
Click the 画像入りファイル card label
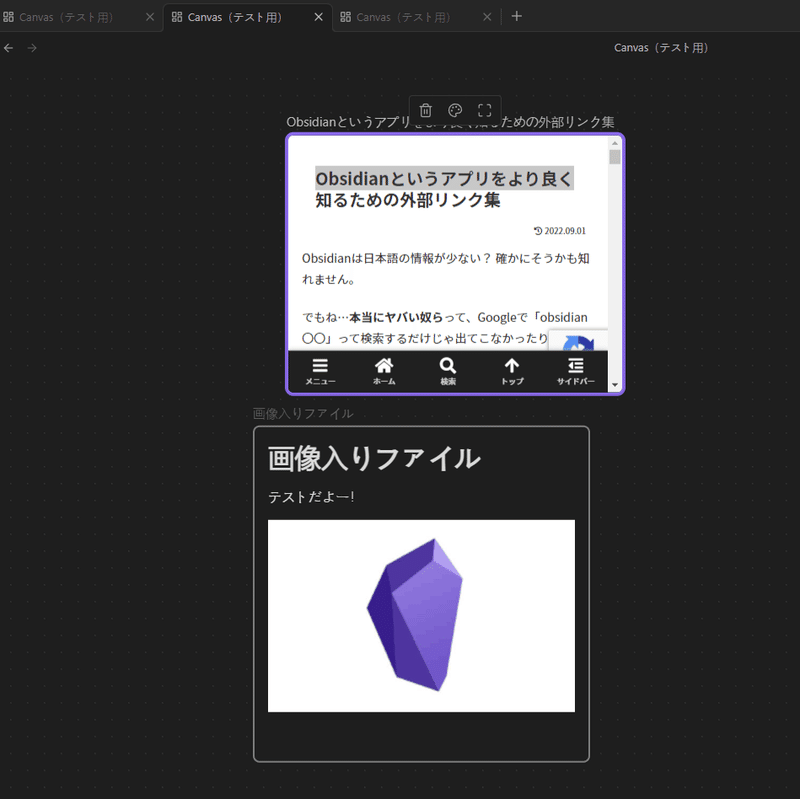point(303,413)
